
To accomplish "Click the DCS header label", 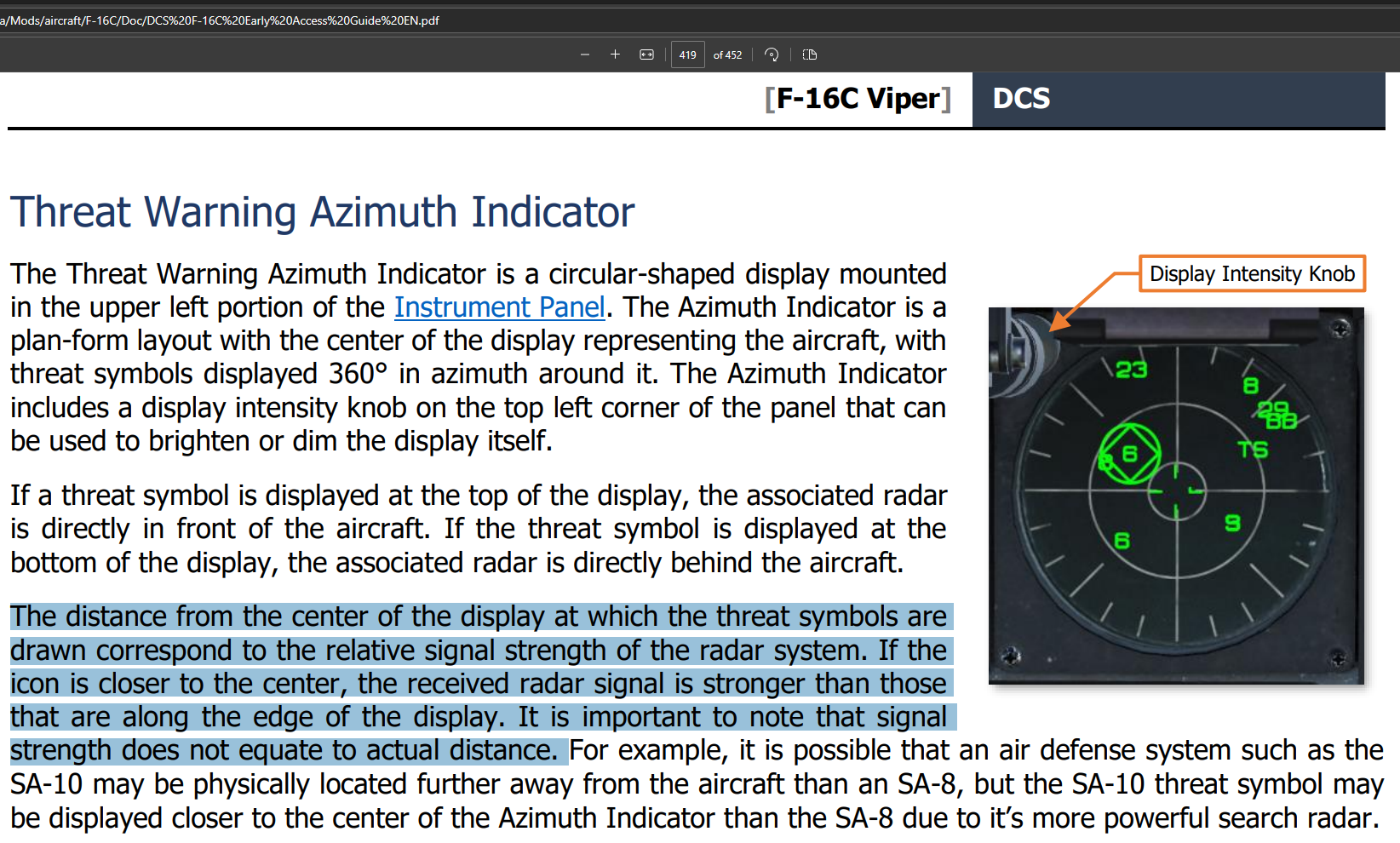I will (x=1021, y=99).
